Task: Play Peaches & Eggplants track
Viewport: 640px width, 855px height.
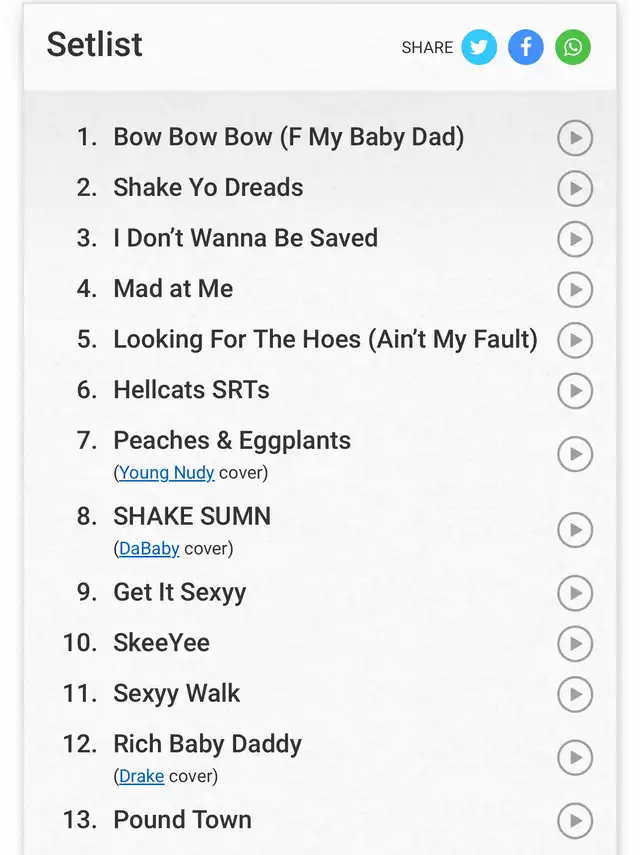Action: coord(575,454)
